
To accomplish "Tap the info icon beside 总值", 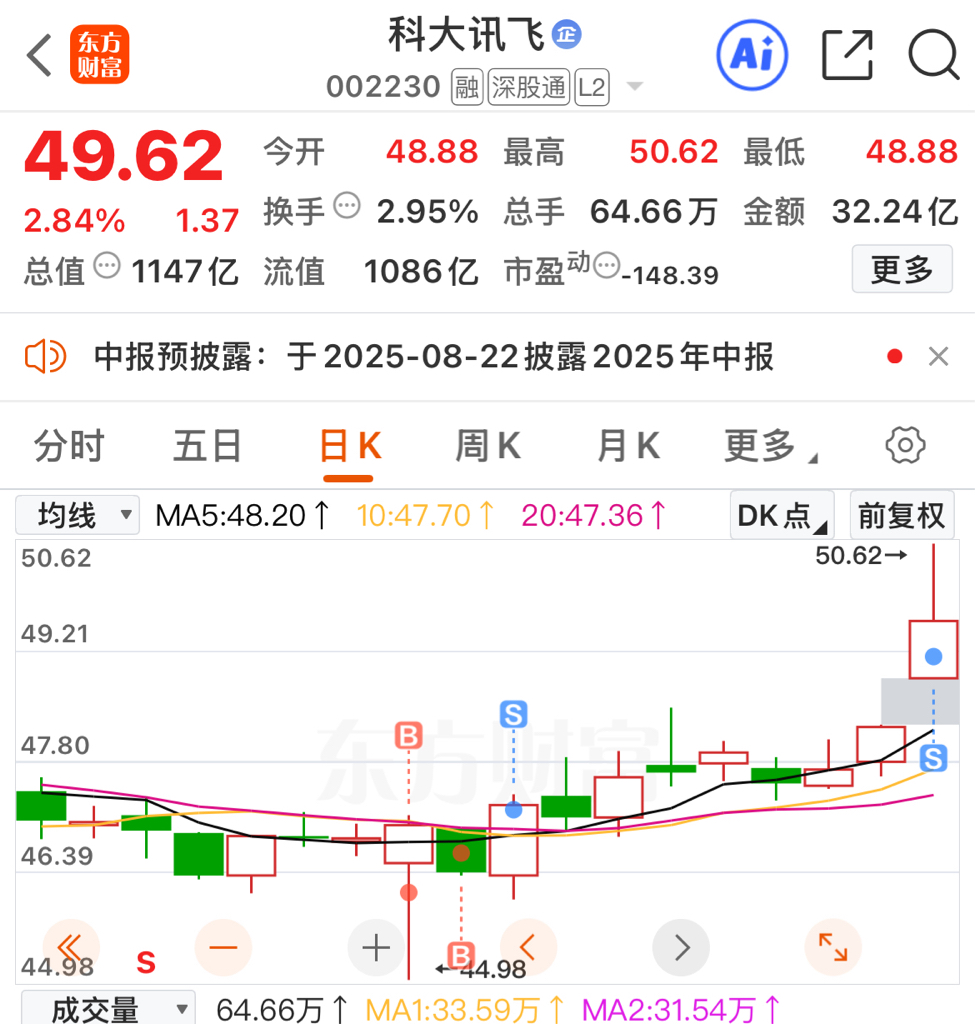I will pos(107,265).
